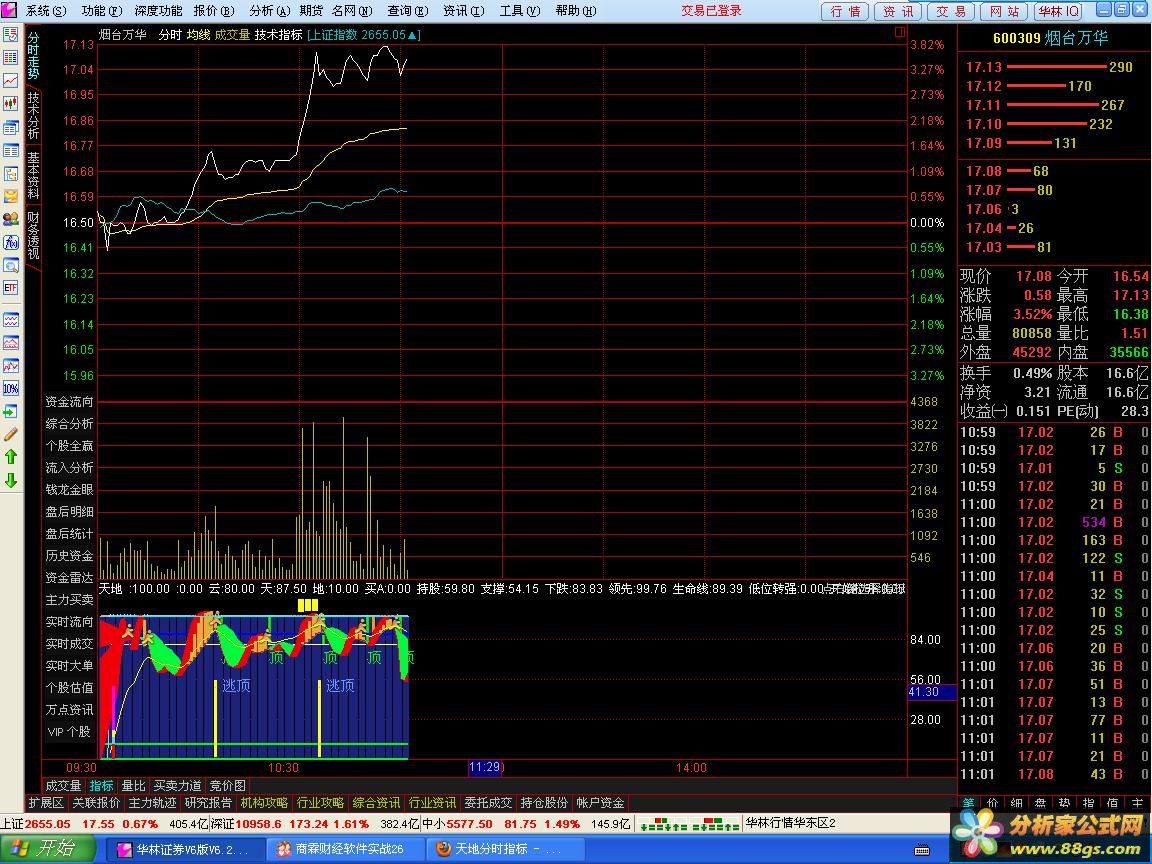Click the blue list report icon
Screen dimensions: 1152x864
click(10, 151)
